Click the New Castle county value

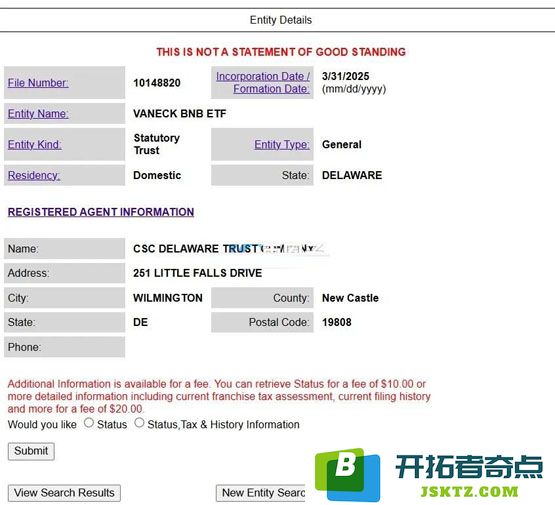tap(350, 298)
